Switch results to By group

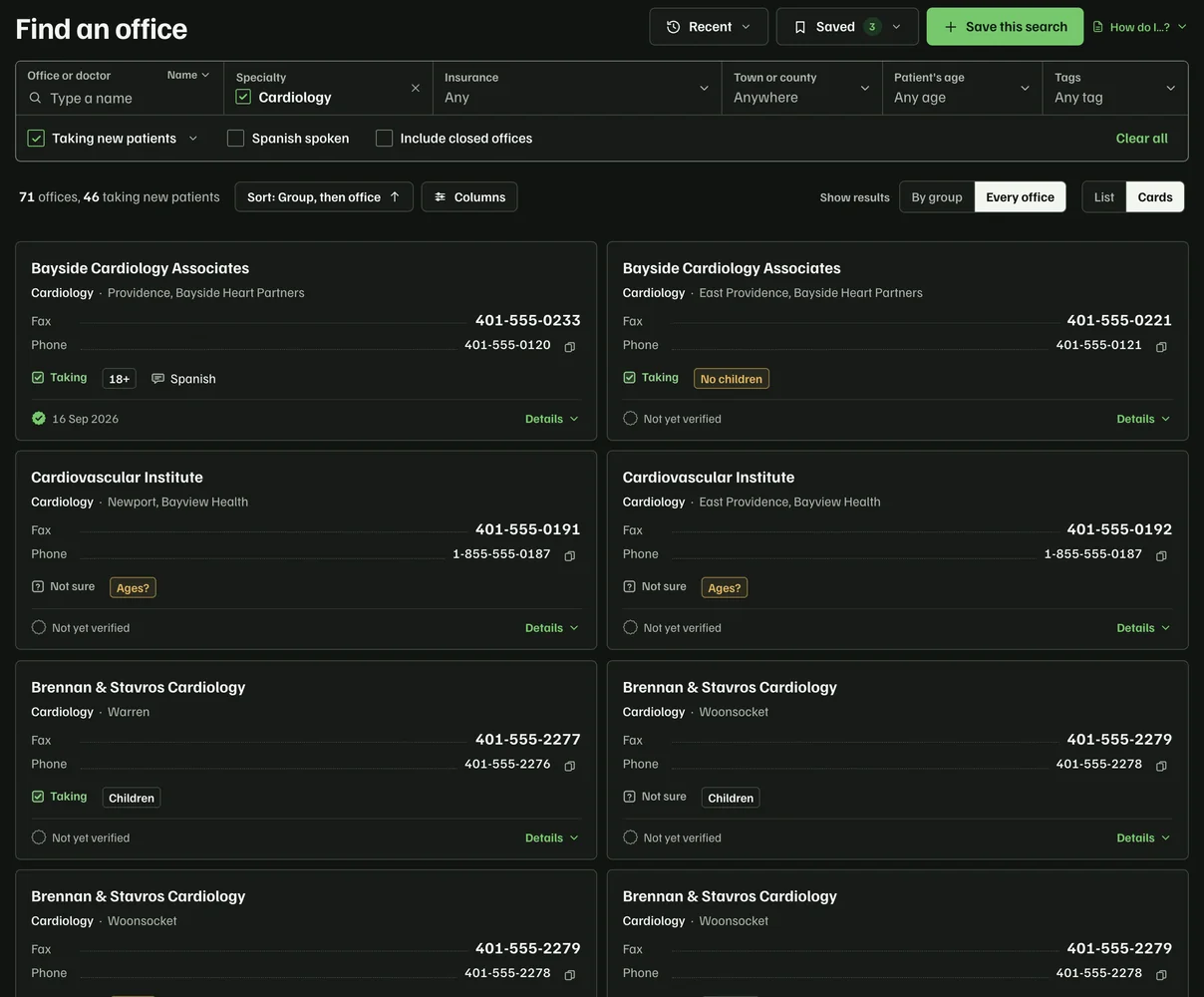point(937,197)
